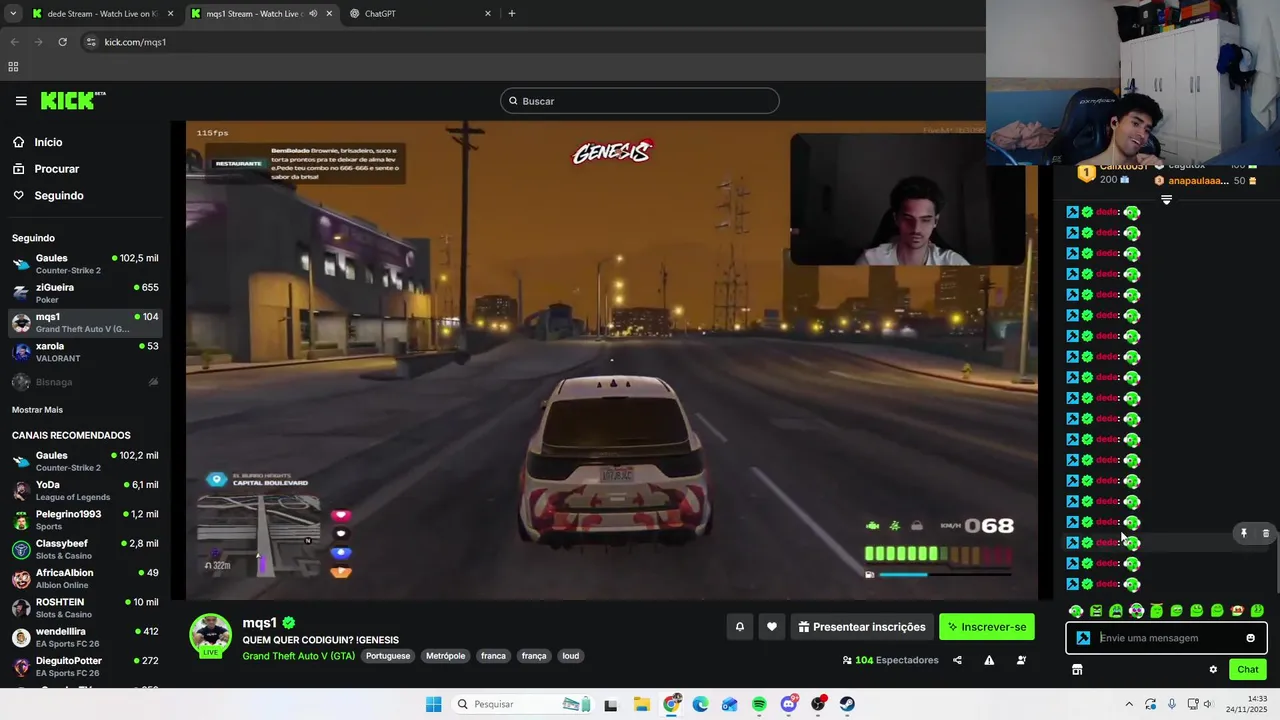Select the mqs1 followed channel
Viewport: 1280px width, 720px height.
(85, 322)
